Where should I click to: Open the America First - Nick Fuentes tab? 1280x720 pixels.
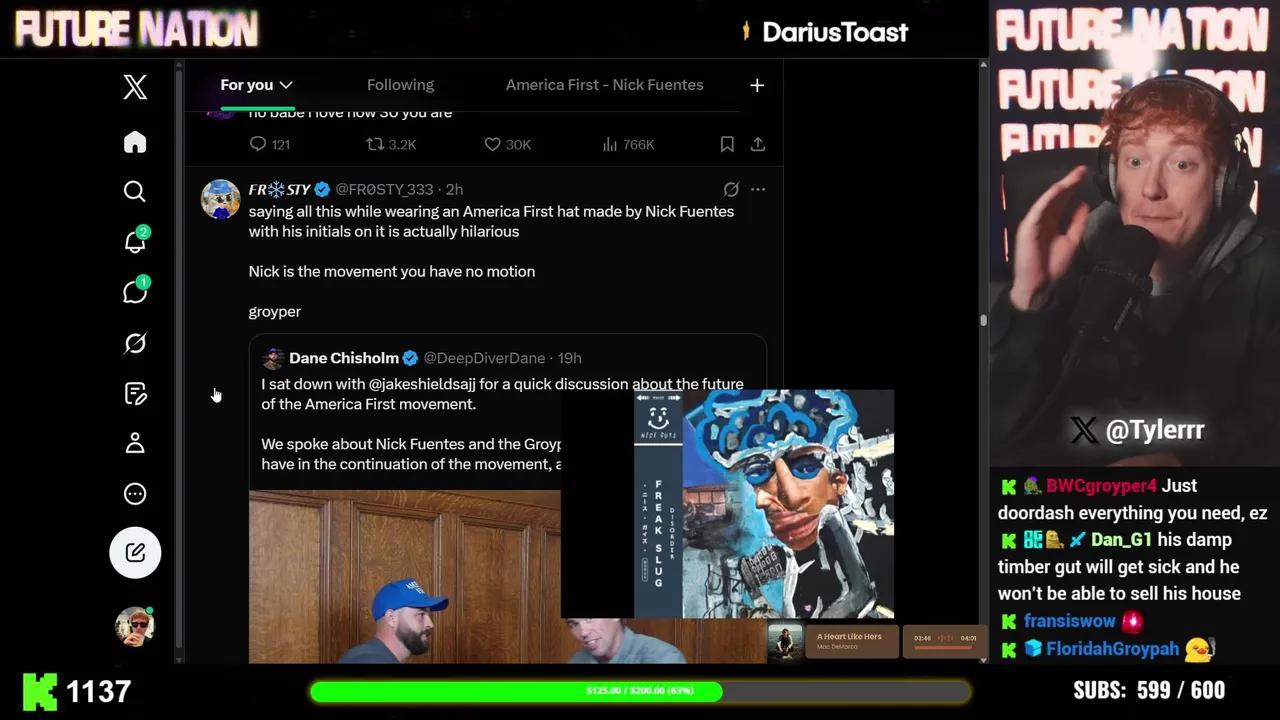(x=604, y=85)
